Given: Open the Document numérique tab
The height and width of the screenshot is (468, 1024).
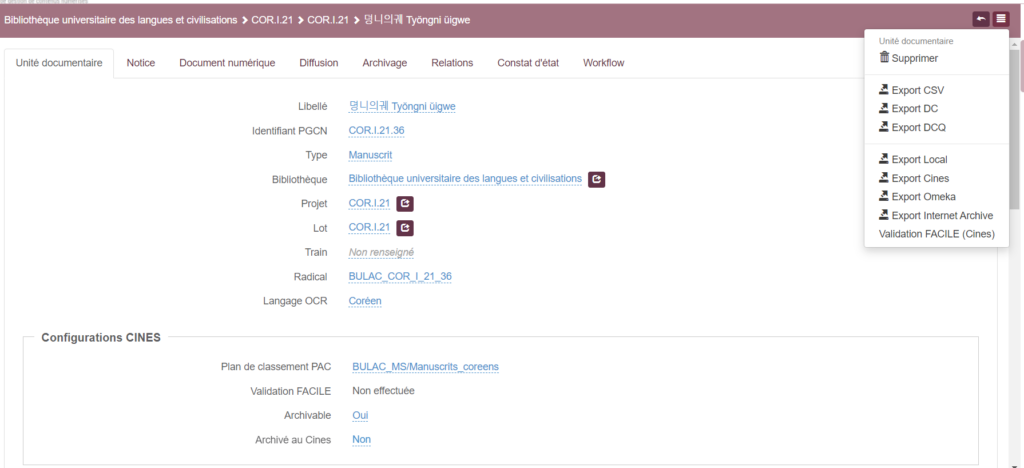Looking at the screenshot, I should pos(227,63).
